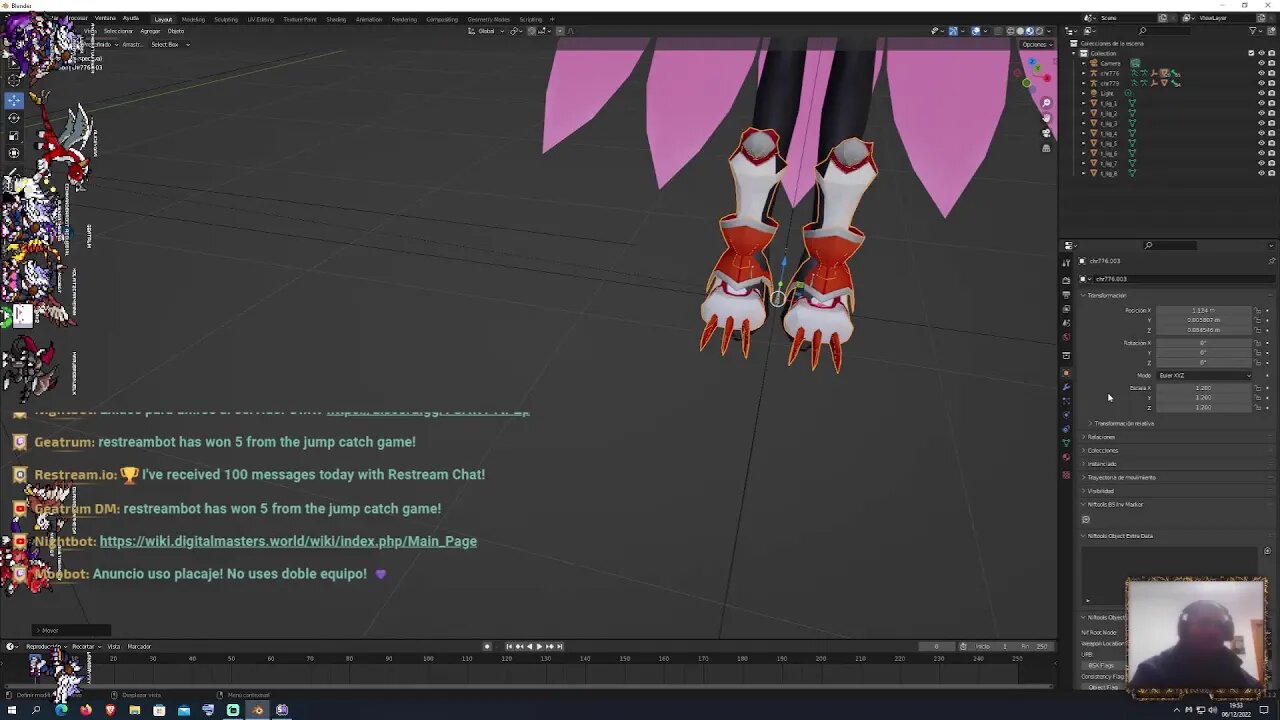
Task: Hide Light object via eye icon
Action: pyautogui.click(x=1260, y=93)
